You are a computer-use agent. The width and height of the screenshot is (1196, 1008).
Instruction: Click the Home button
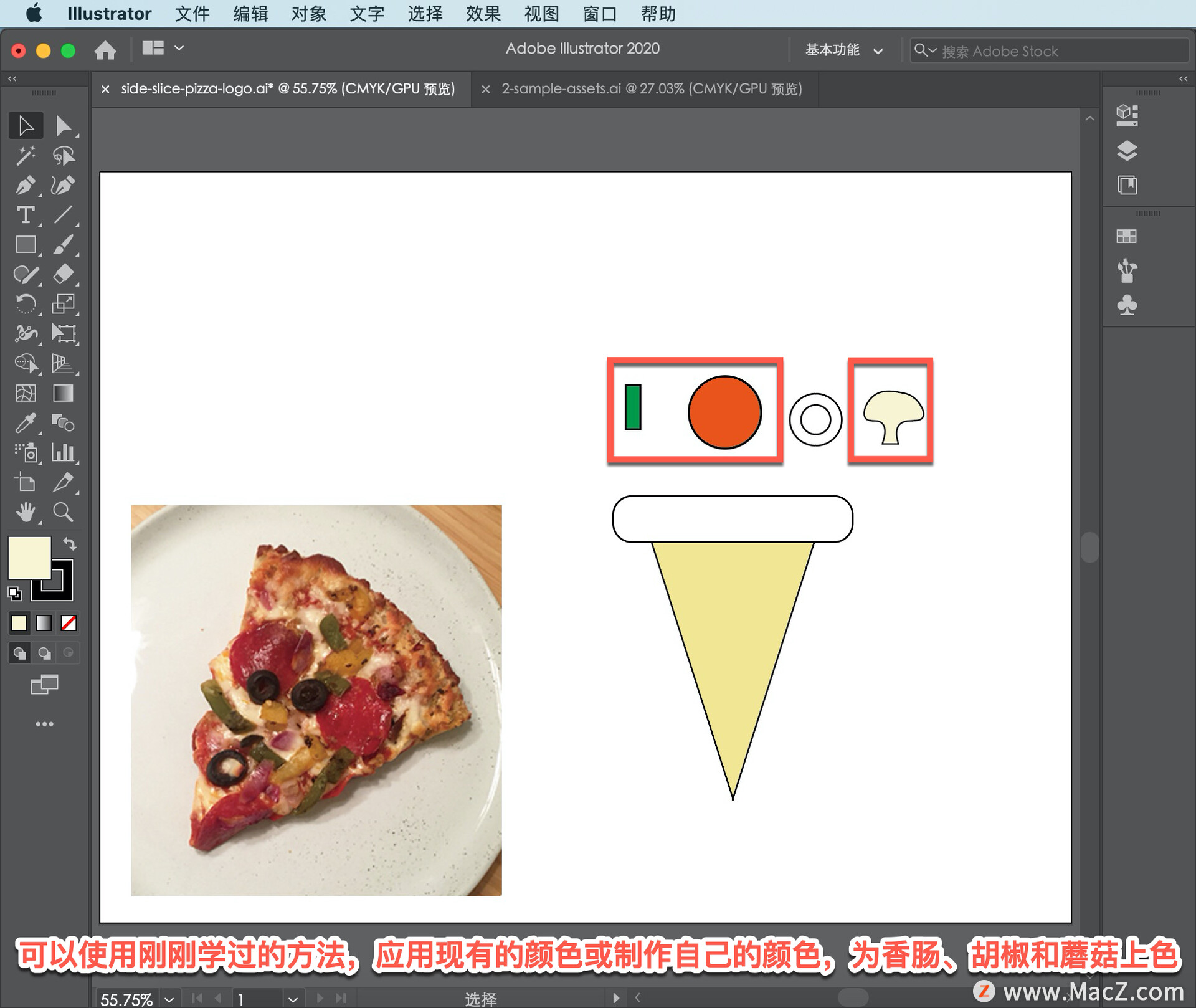pyautogui.click(x=105, y=50)
